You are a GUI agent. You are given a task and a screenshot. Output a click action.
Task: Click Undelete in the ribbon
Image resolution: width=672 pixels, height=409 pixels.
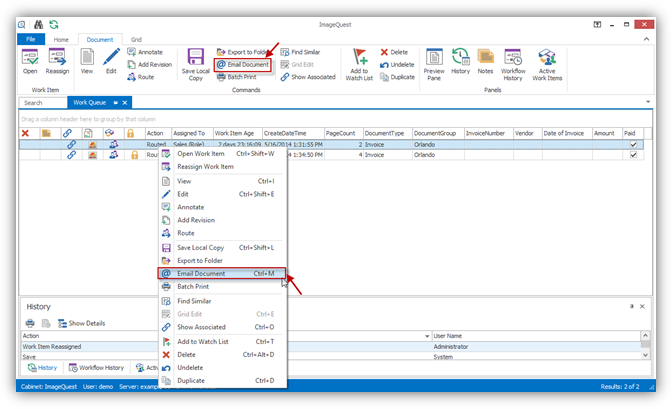(397, 65)
